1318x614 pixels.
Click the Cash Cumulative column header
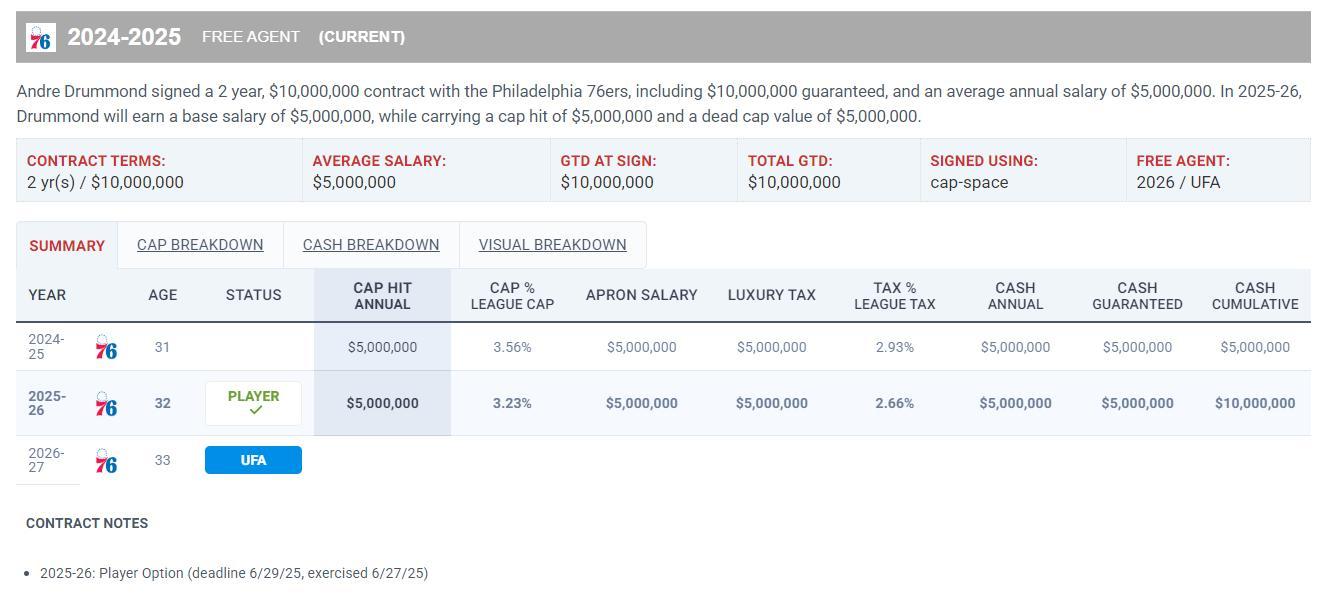[1255, 296]
